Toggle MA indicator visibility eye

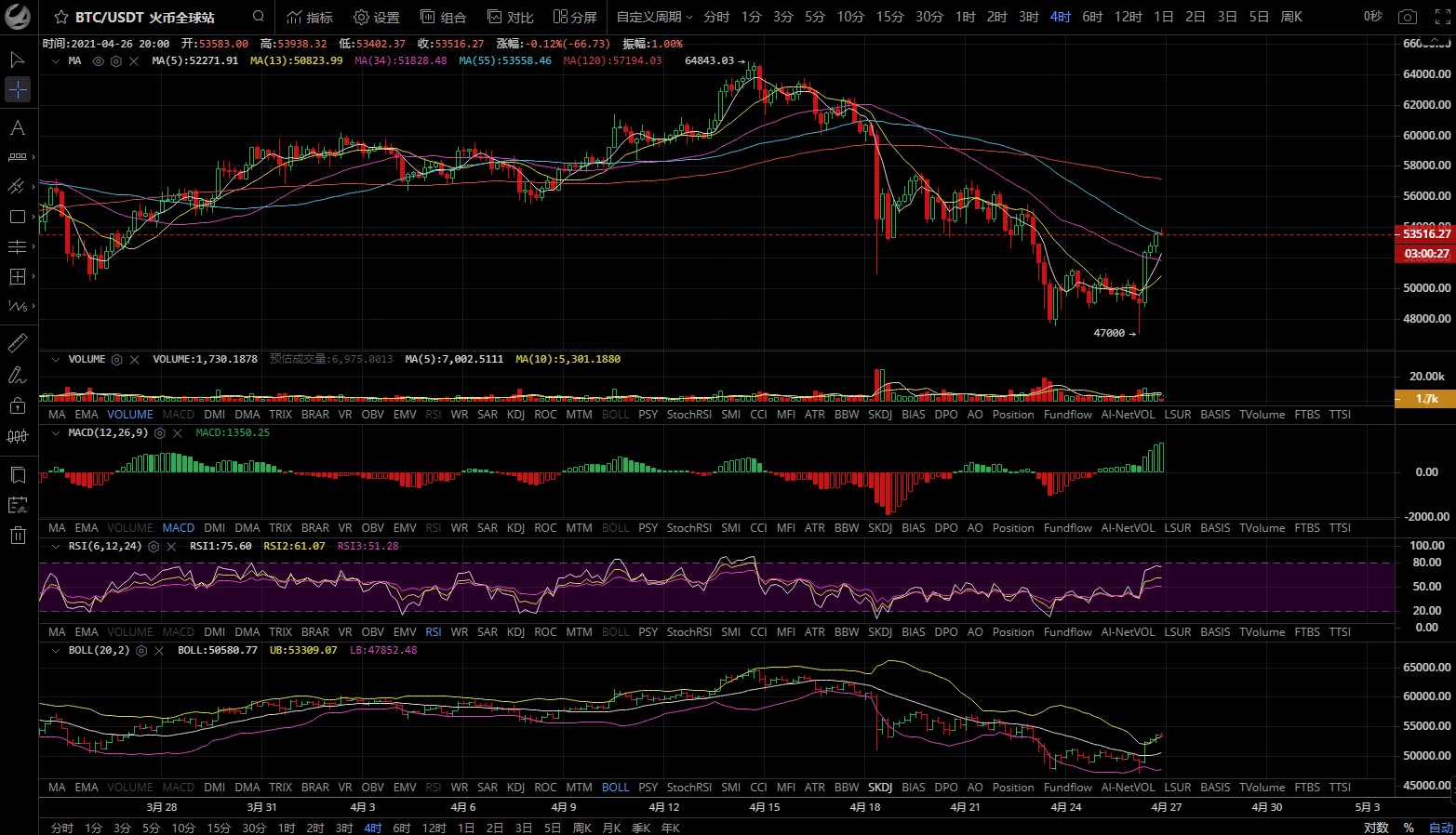point(99,60)
